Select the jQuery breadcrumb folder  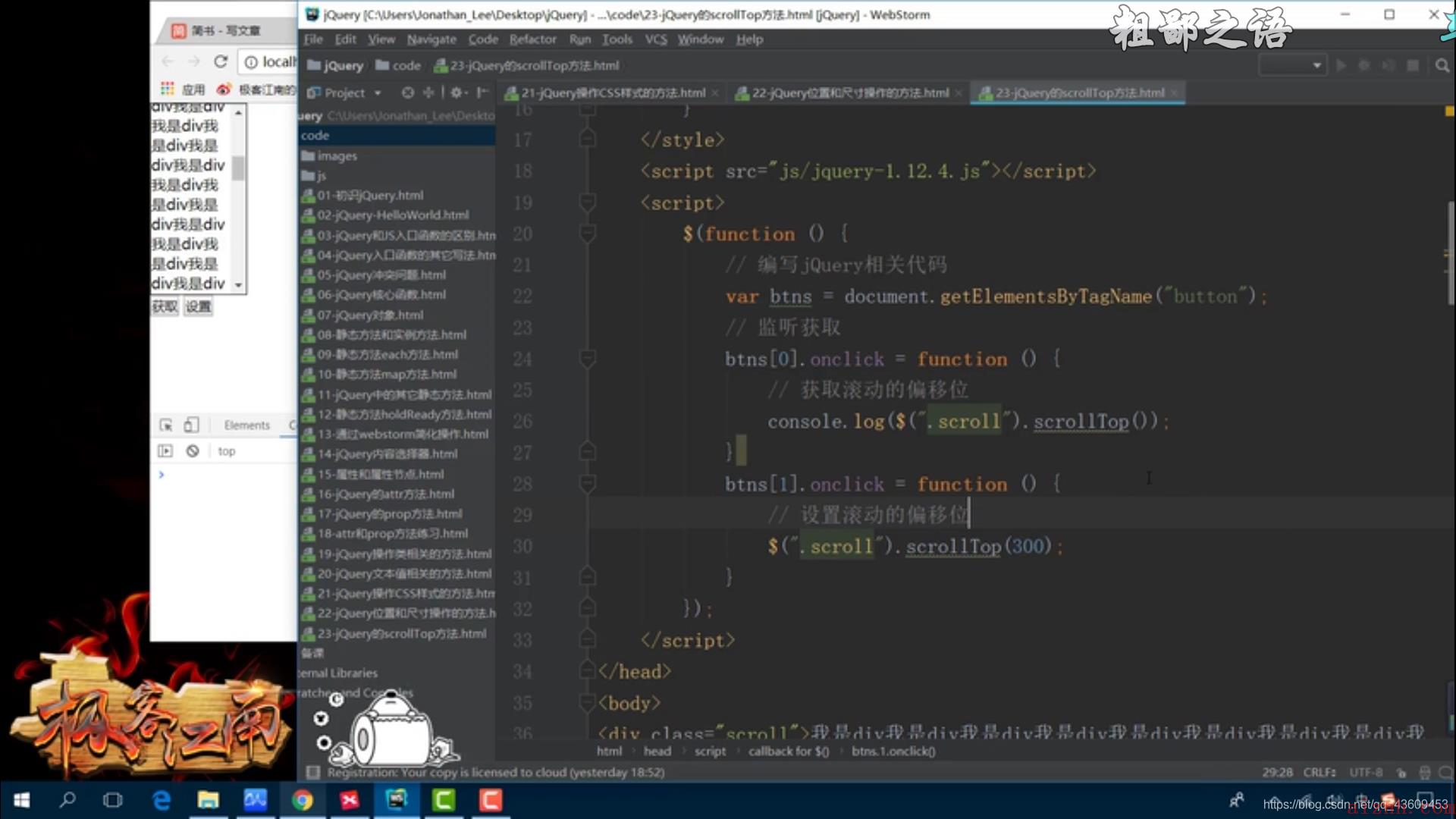click(x=335, y=65)
